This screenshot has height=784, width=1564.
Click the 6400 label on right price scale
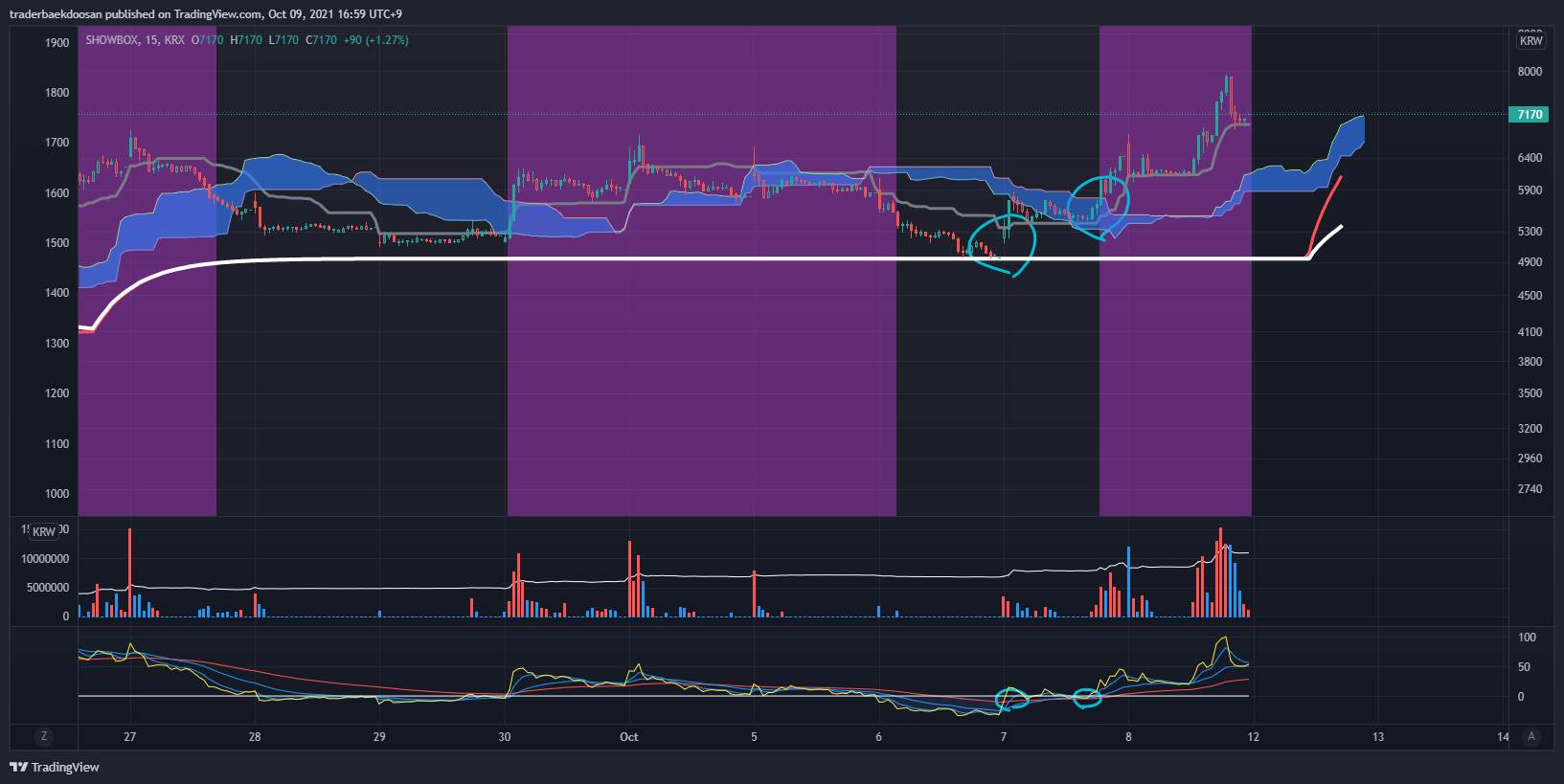coord(1530,158)
